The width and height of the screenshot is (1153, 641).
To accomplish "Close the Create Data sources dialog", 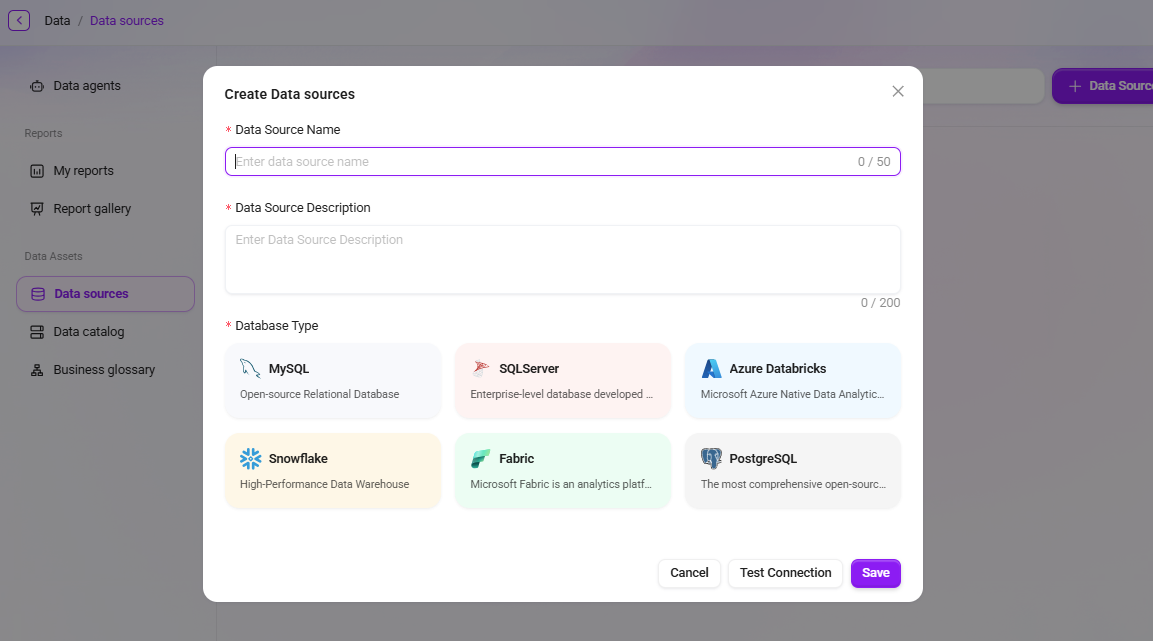I will [898, 91].
